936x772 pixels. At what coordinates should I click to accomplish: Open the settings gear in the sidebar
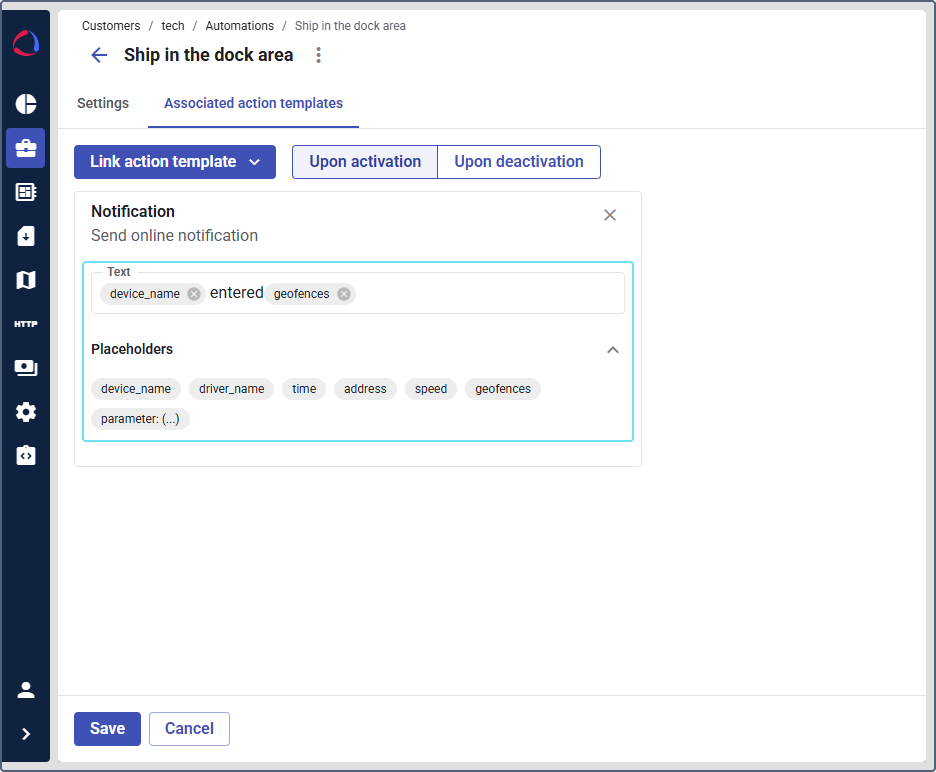(x=26, y=412)
